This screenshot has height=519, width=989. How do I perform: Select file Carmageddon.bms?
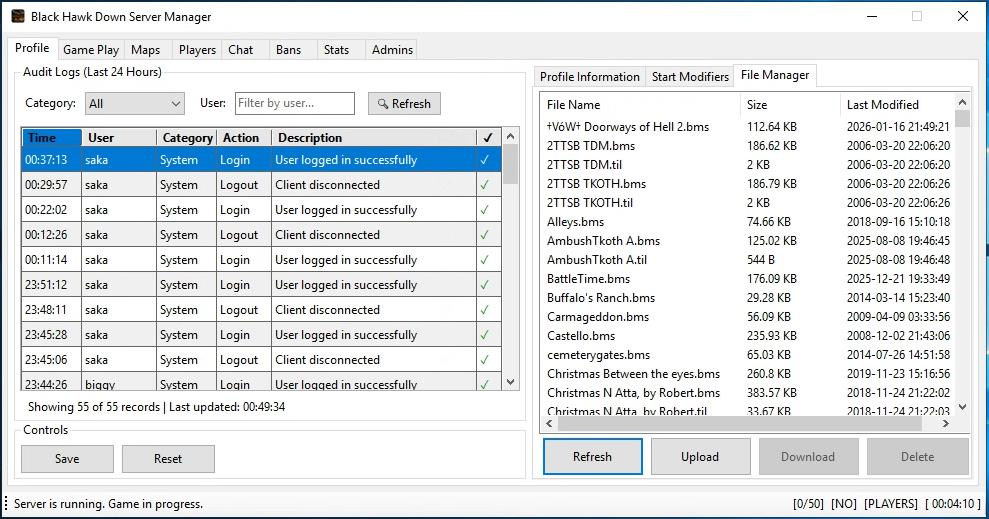point(598,317)
